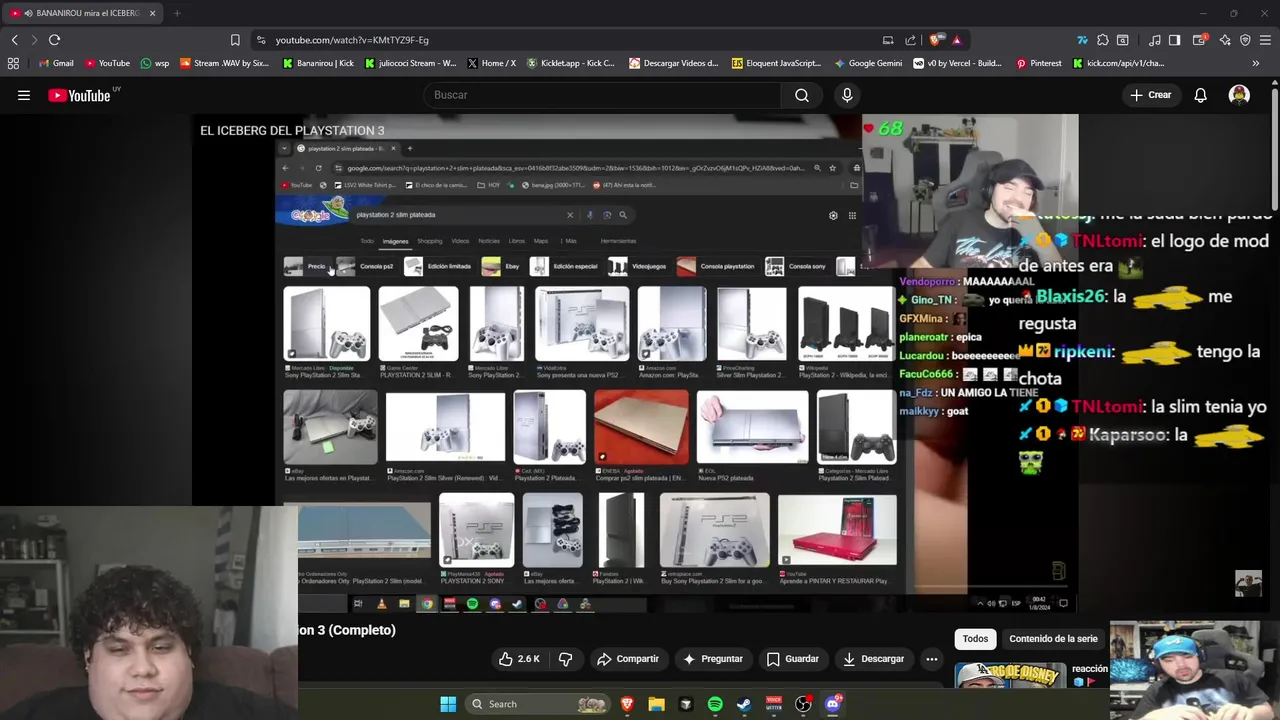The image size is (1280, 720).
Task: Open the browser extensions puzzle icon
Action: coord(1102,40)
